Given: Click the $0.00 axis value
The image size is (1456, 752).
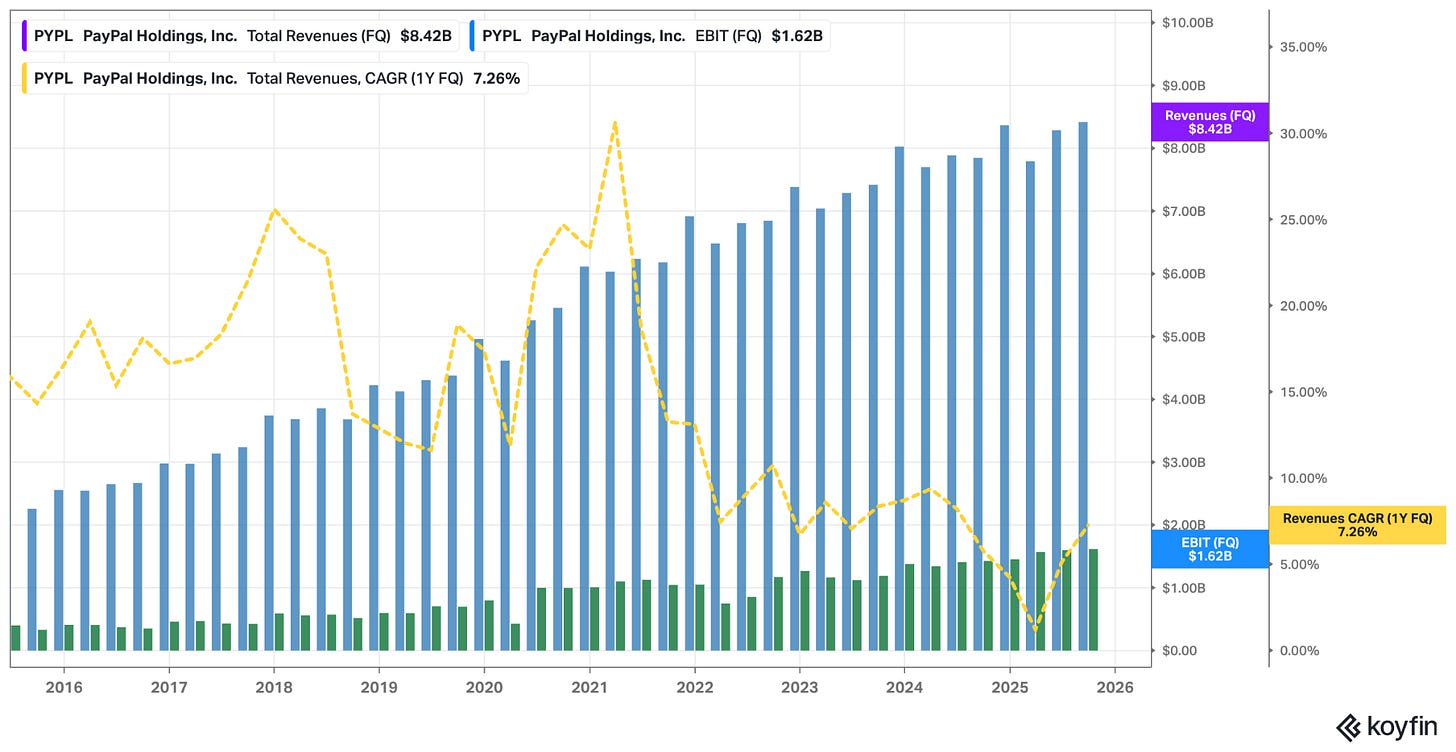Looking at the screenshot, I should click(1180, 651).
